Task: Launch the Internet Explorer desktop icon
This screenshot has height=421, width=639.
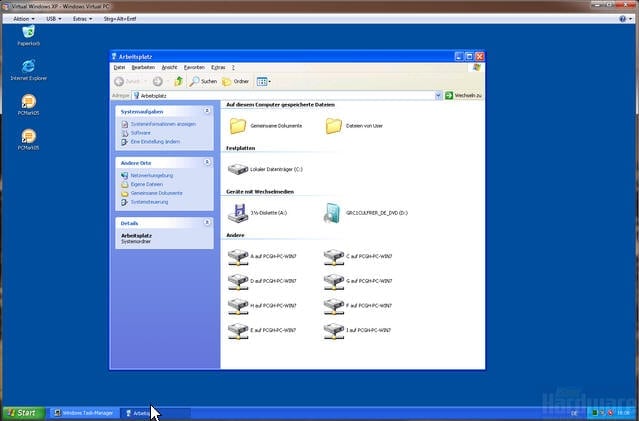Action: (29, 70)
